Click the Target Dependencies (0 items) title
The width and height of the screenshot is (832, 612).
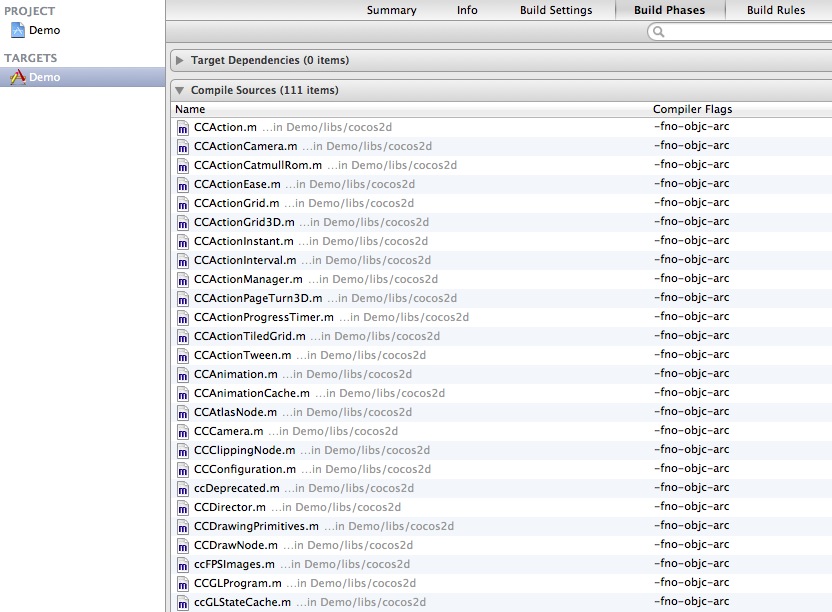tap(270, 61)
